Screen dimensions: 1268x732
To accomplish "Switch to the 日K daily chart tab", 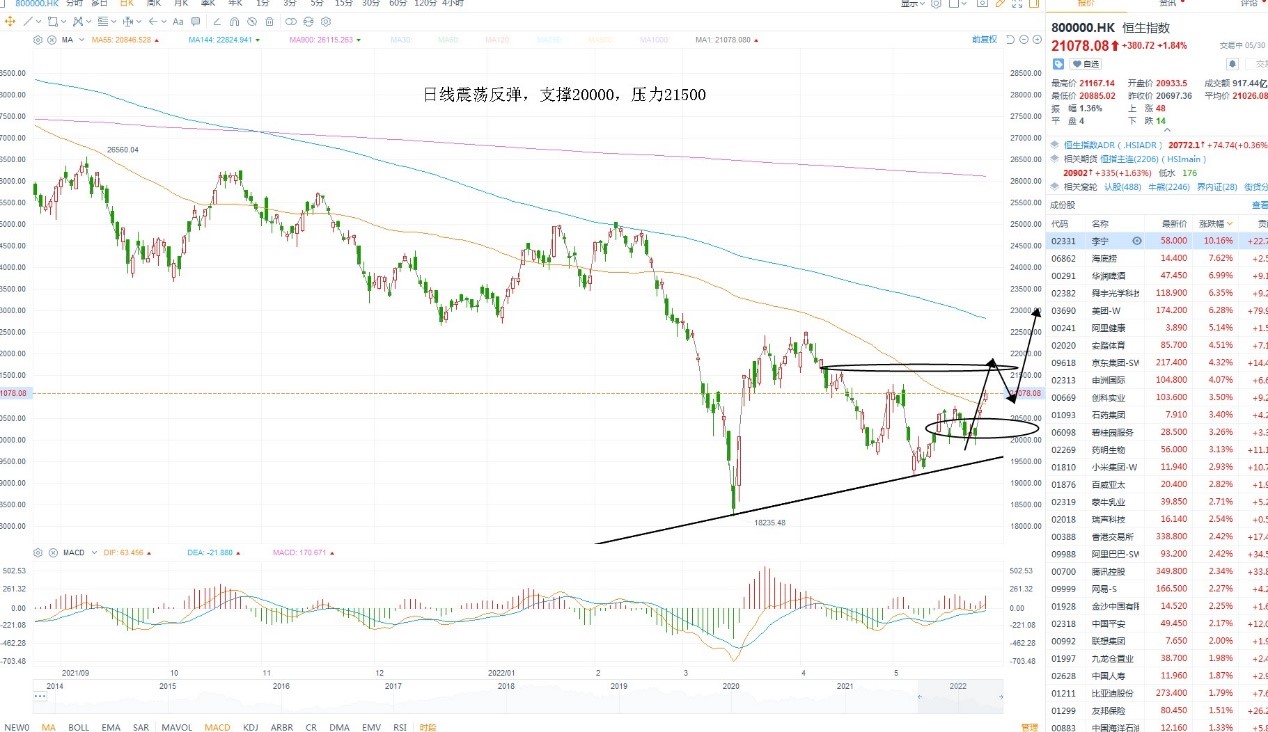I will [x=127, y=4].
